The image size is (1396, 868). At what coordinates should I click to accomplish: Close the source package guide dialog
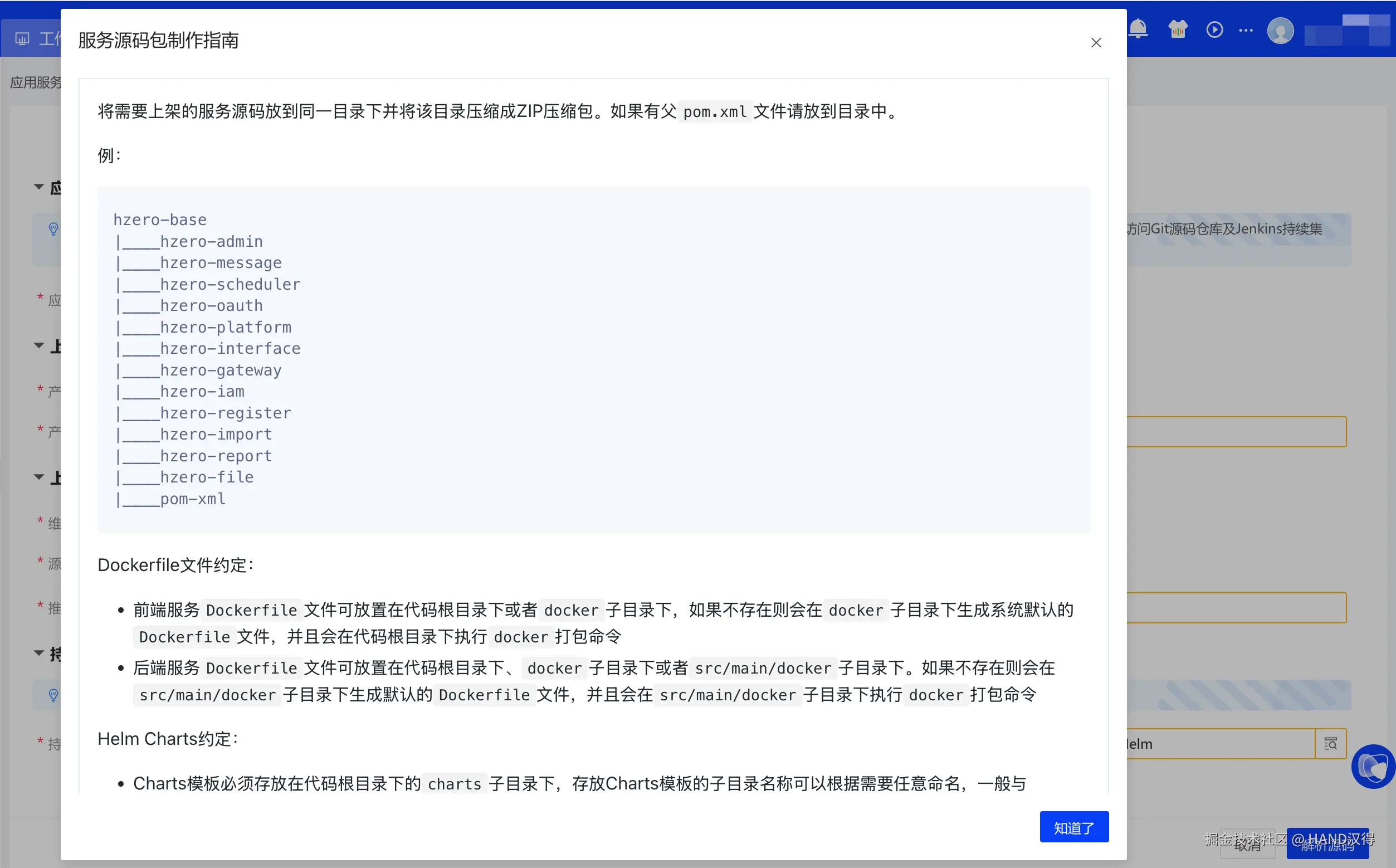[1096, 43]
